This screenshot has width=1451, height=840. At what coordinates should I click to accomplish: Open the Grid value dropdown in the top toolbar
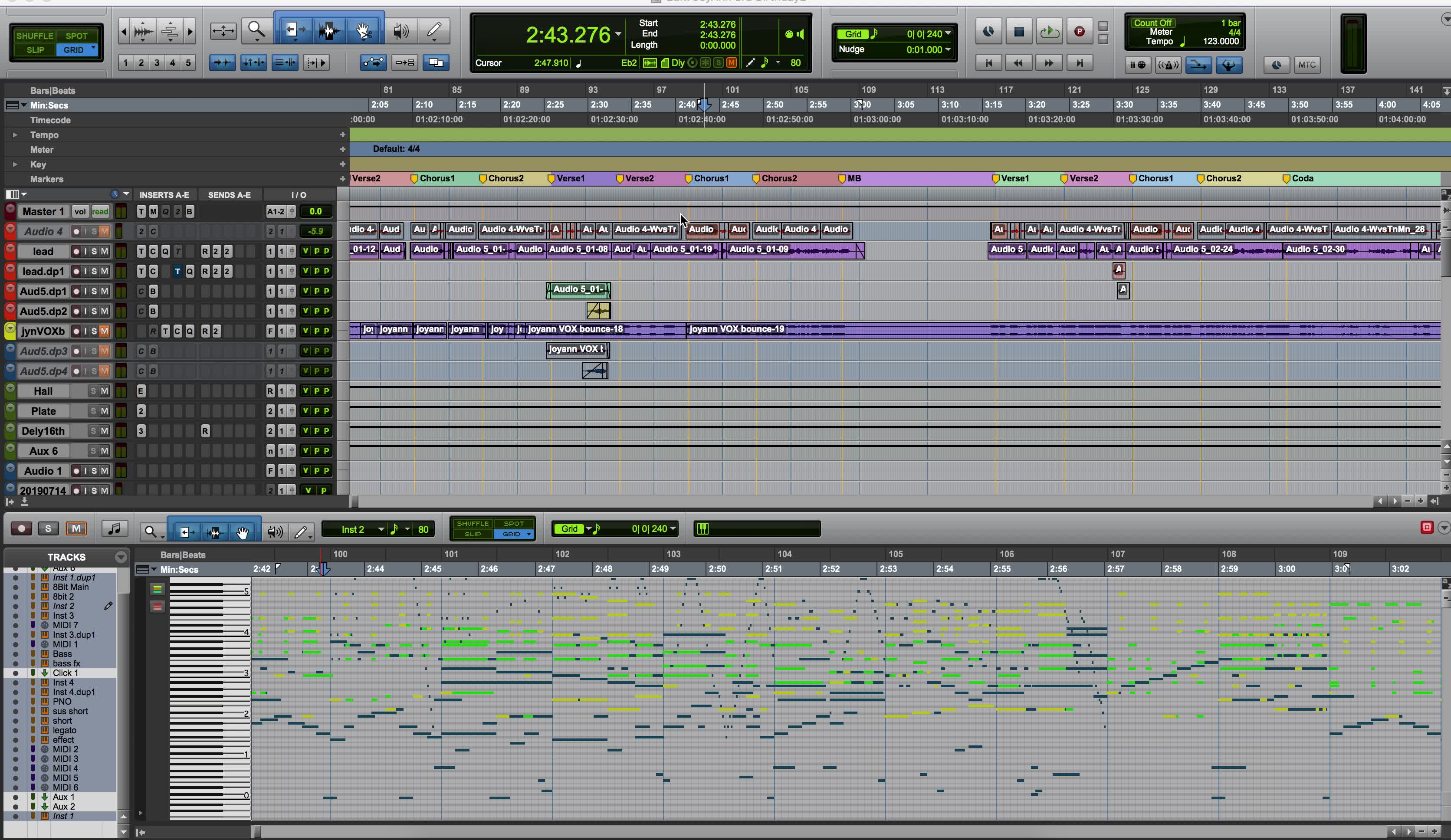[948, 34]
